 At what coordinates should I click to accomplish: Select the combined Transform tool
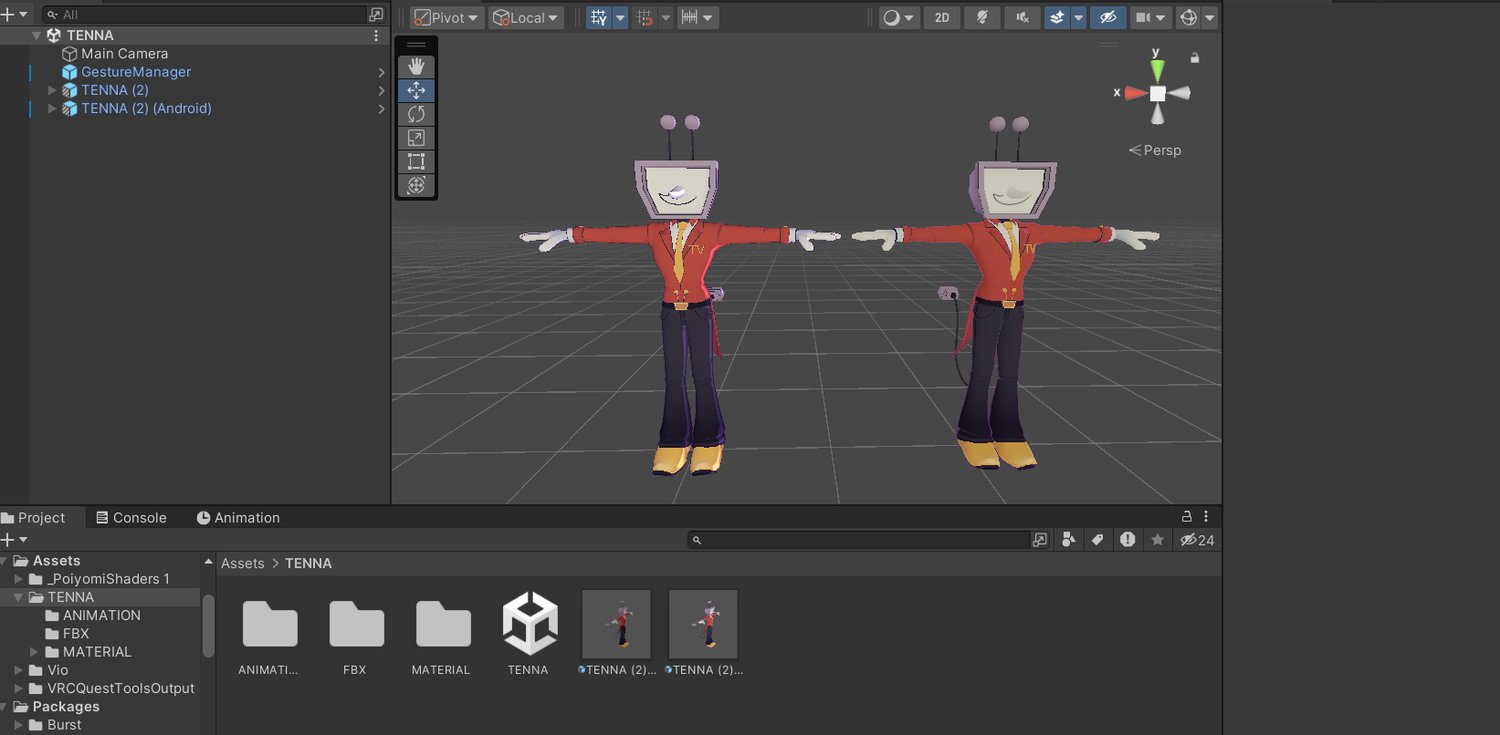416,185
